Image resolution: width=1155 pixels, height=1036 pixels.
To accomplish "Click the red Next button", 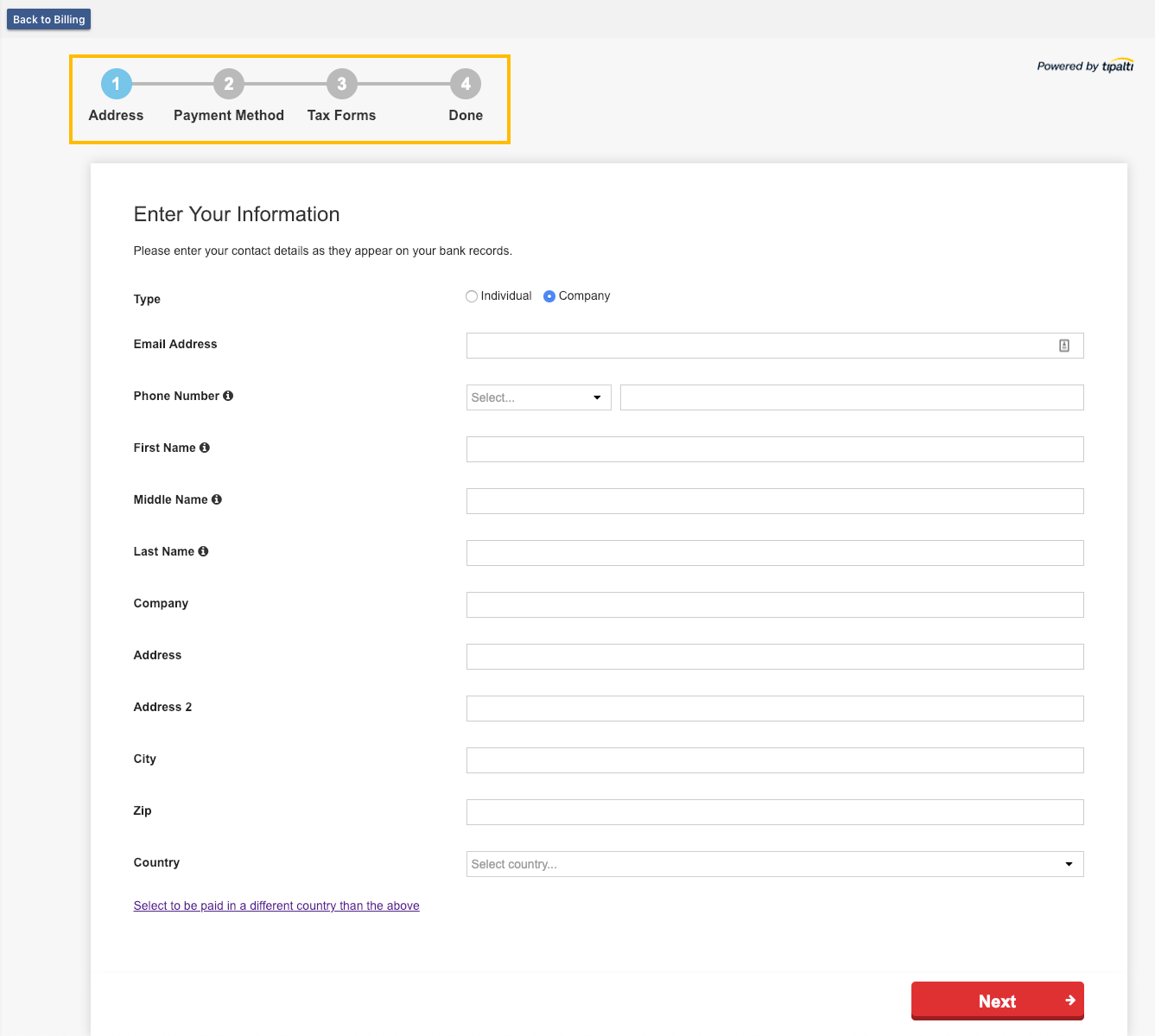I will [x=997, y=1001].
